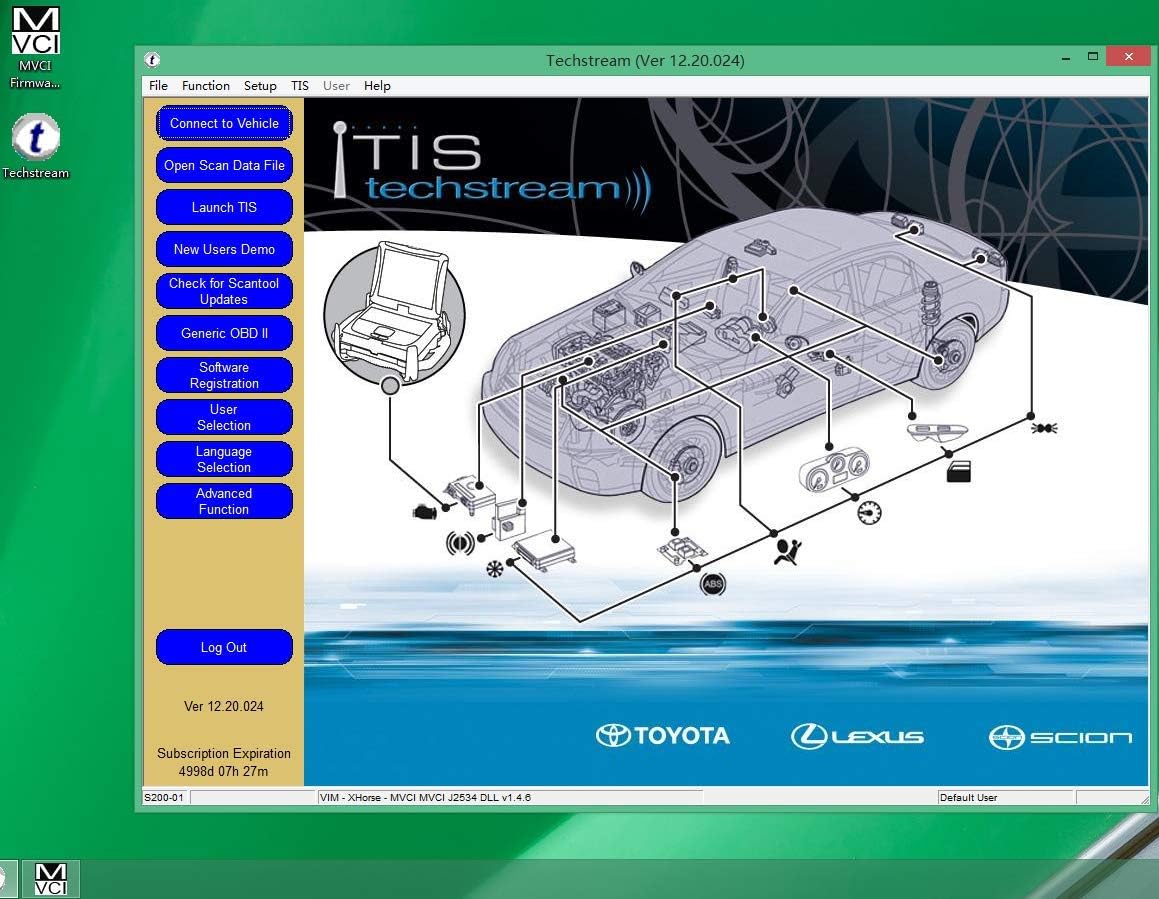The height and width of the screenshot is (899, 1159).
Task: Click the instrument cluster gauges image
Action: point(835,470)
